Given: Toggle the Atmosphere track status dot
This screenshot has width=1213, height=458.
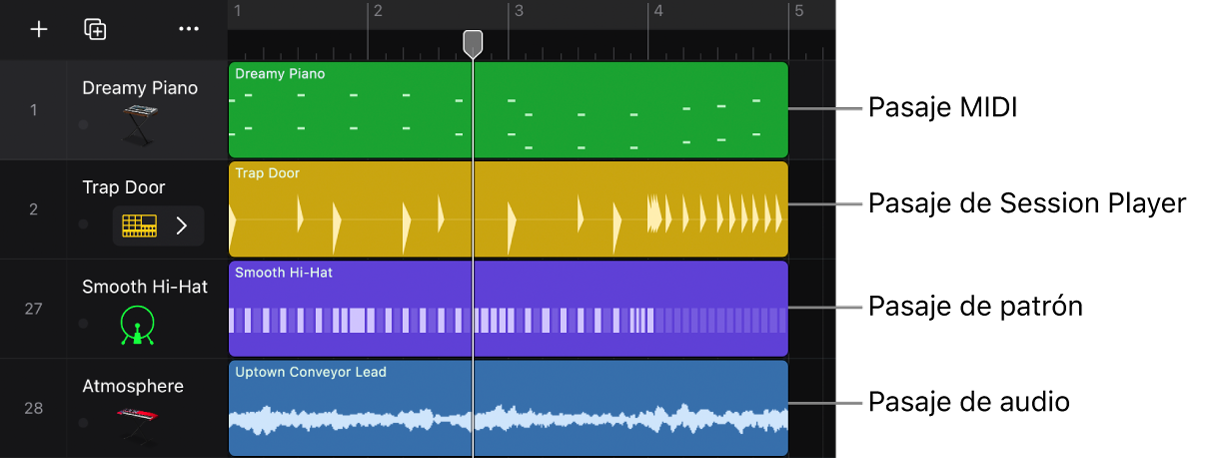Looking at the screenshot, I should point(83,422).
